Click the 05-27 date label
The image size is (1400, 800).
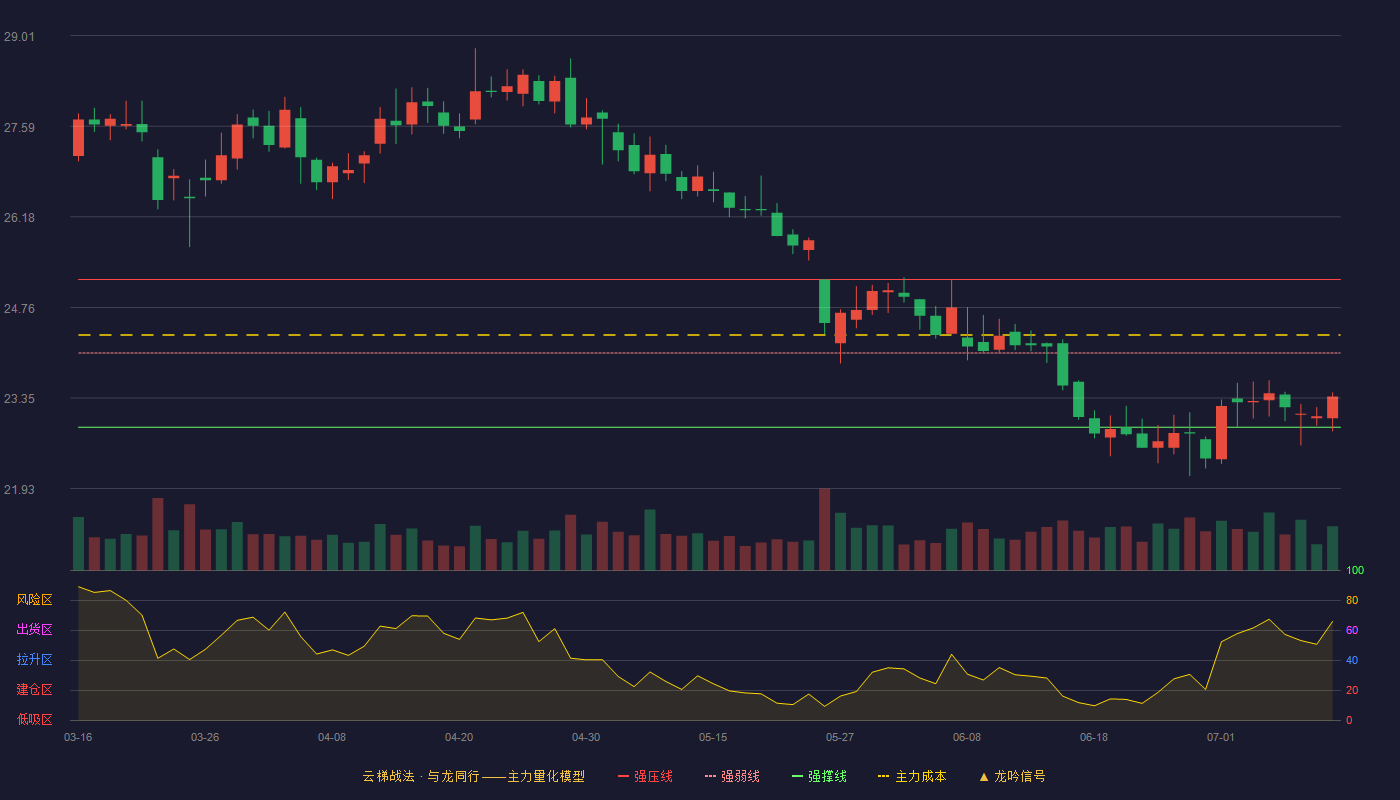(x=840, y=737)
